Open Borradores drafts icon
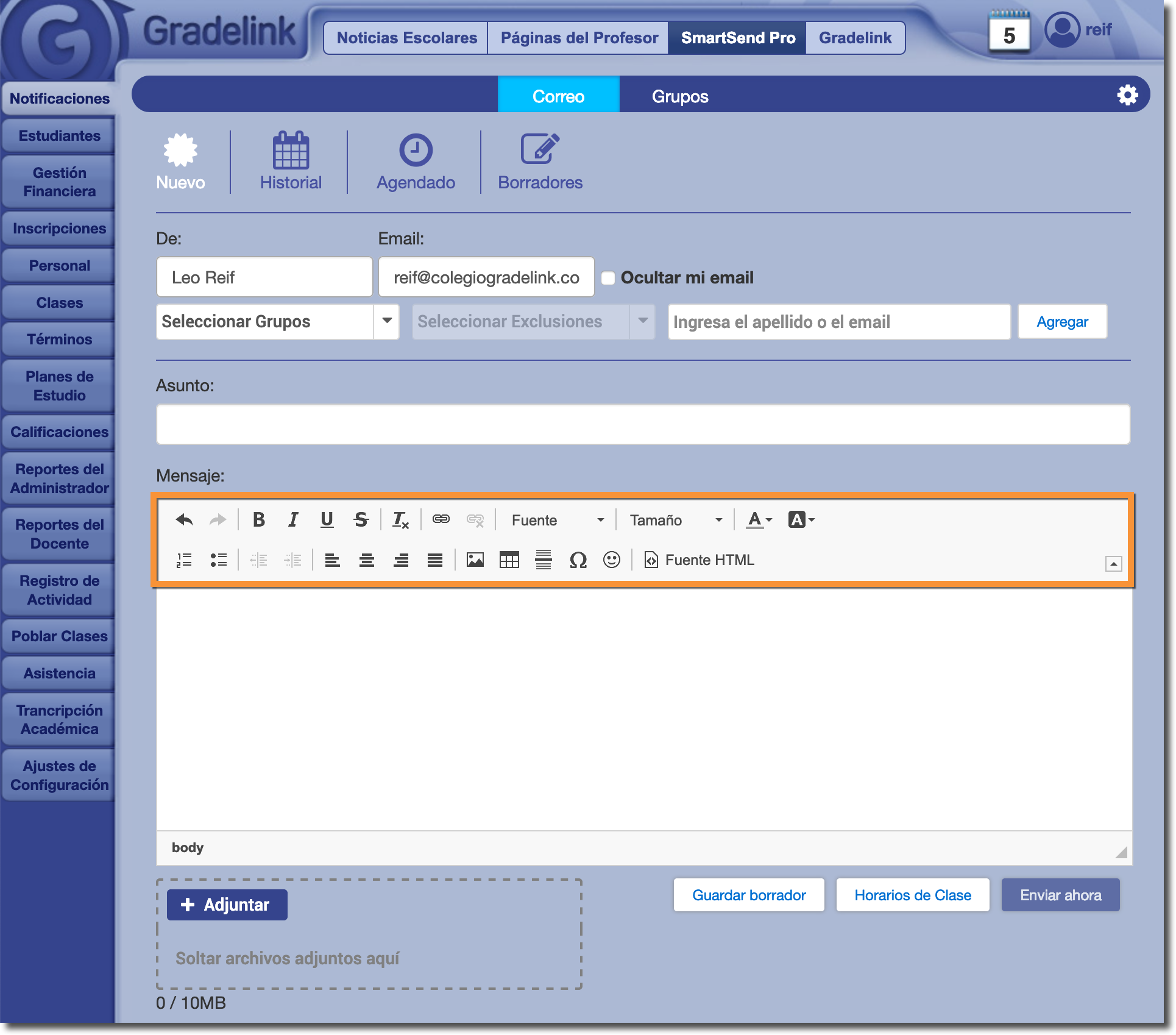 (x=540, y=151)
